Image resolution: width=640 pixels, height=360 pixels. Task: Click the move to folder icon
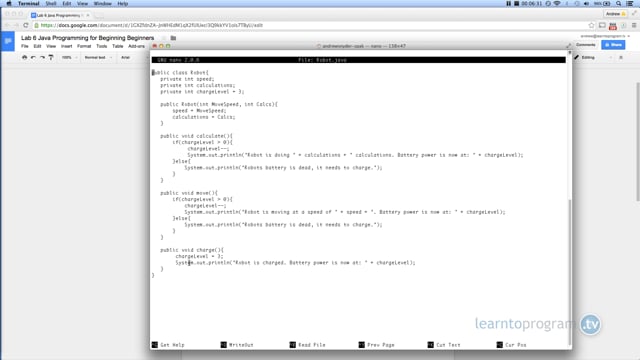coord(173,38)
